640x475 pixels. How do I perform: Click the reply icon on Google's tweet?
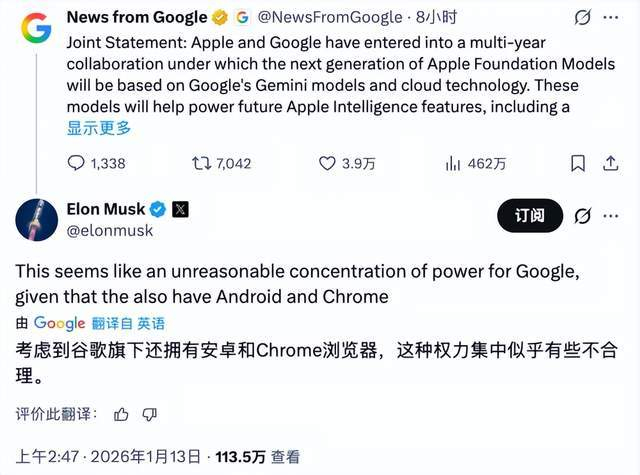[77, 163]
